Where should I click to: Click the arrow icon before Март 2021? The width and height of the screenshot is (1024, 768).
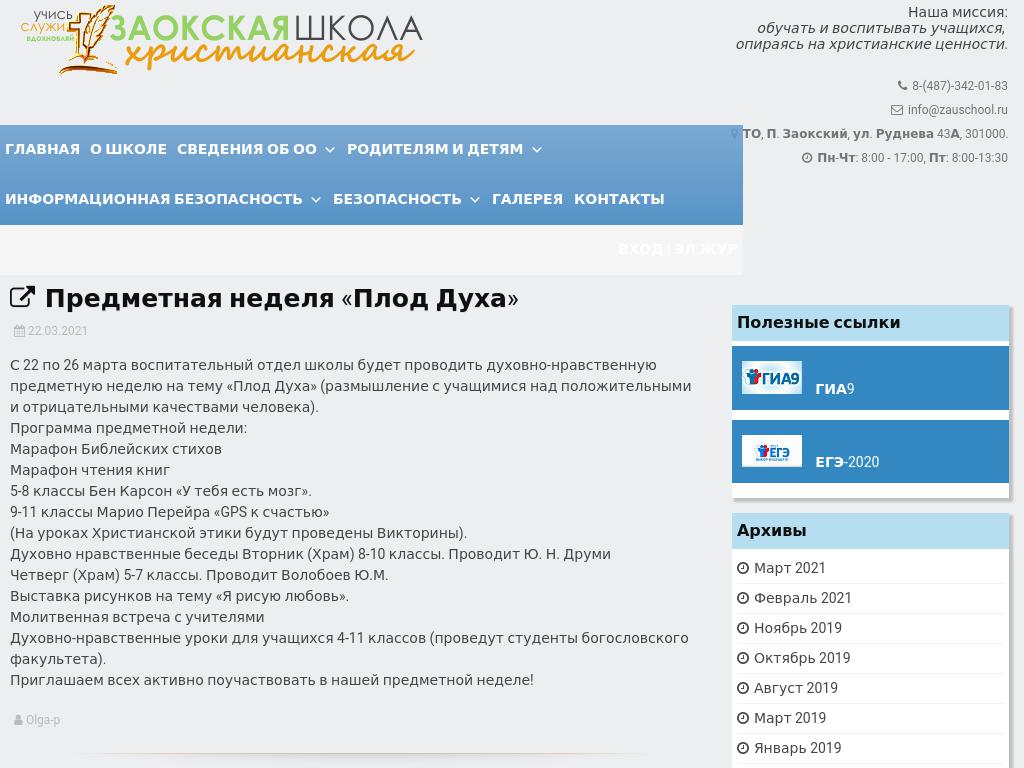743,567
